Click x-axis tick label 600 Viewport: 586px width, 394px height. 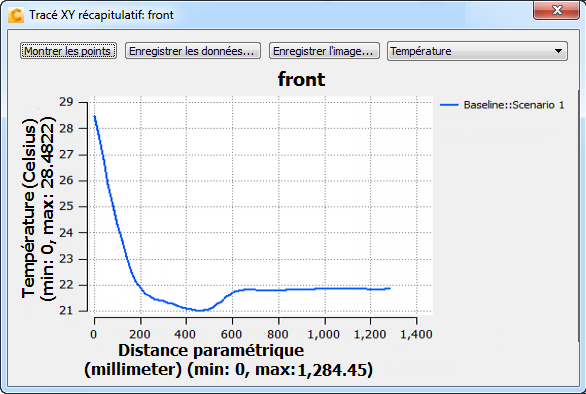[x=231, y=334]
